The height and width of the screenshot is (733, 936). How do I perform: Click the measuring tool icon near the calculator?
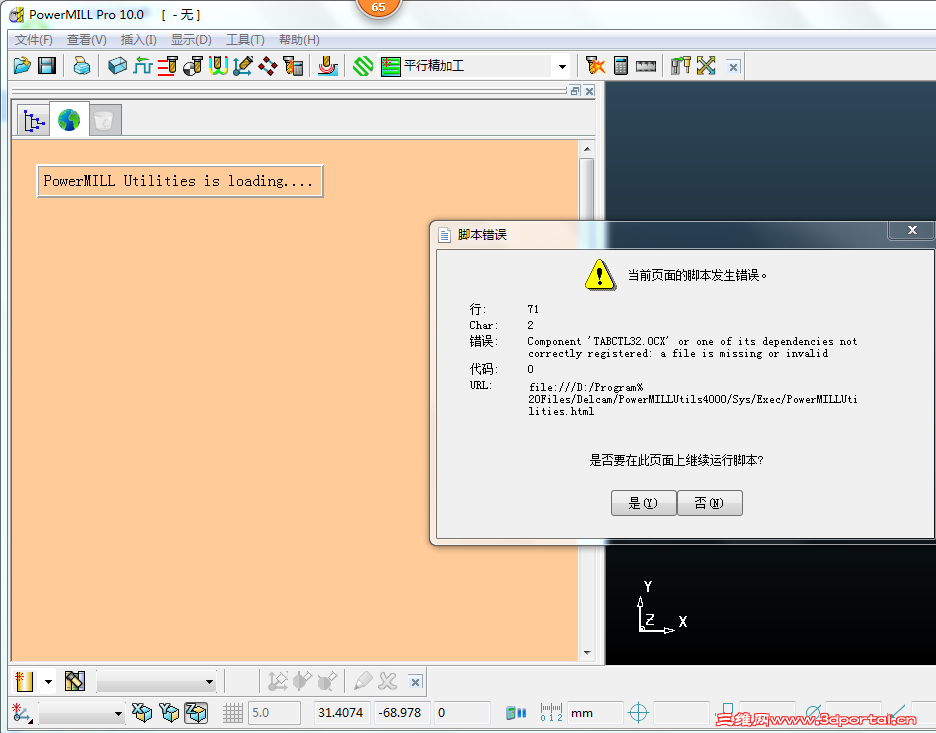tap(646, 65)
